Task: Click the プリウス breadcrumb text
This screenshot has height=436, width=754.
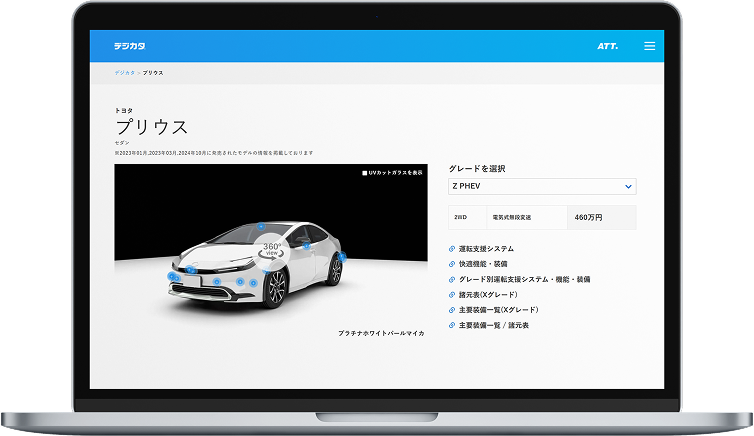Action: 153,73
